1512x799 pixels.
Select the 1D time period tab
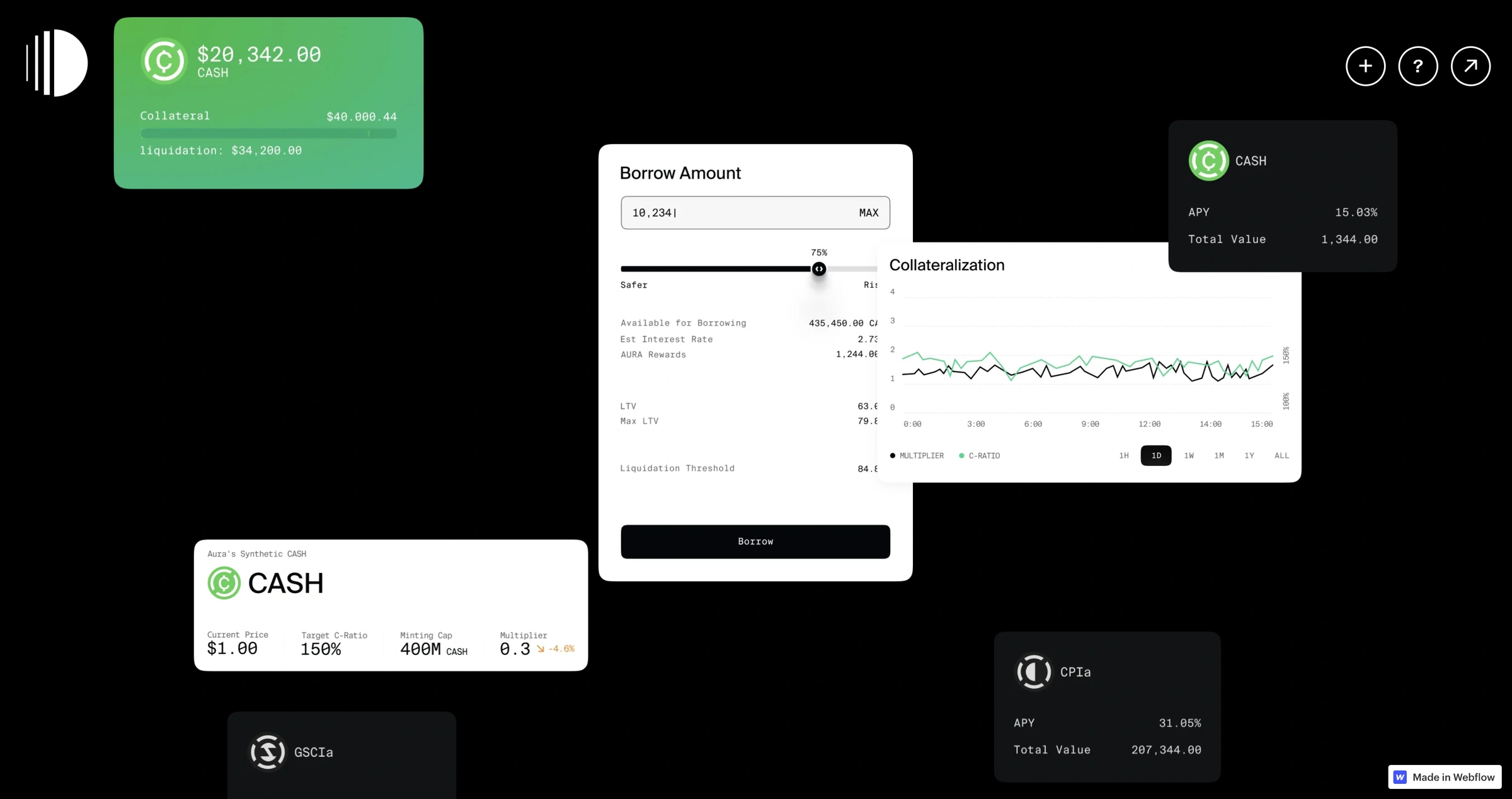coord(1156,455)
